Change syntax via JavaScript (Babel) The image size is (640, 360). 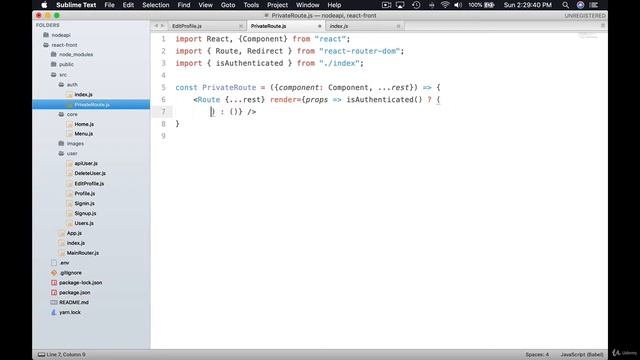click(582, 355)
